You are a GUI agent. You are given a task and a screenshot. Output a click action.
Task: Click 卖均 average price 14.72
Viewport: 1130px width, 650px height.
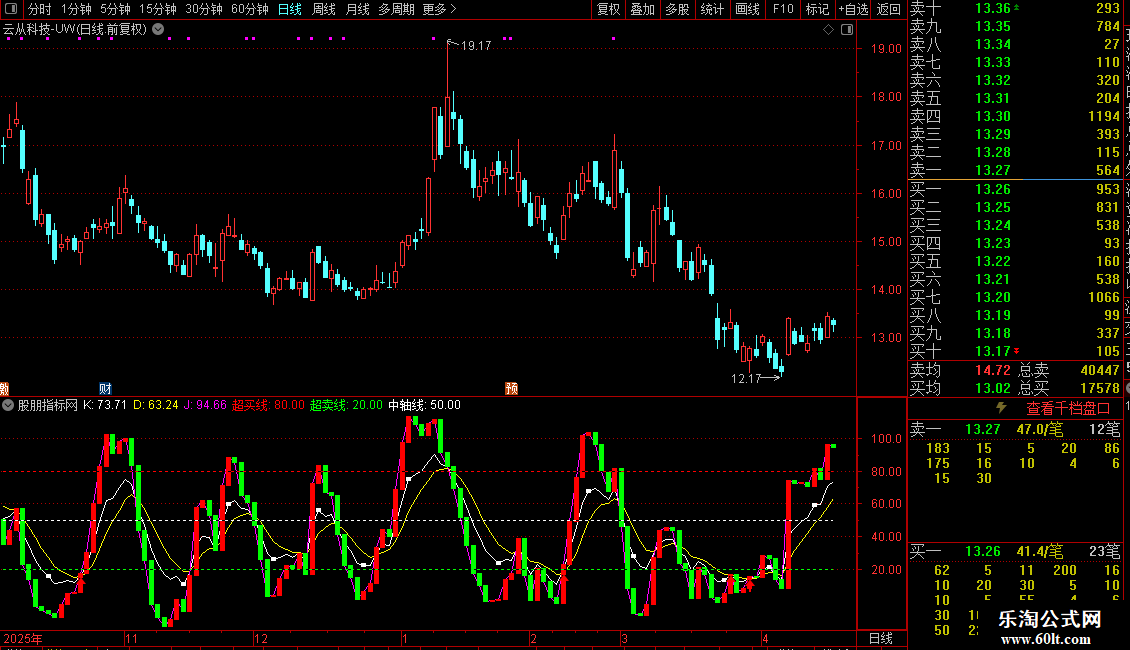992,370
